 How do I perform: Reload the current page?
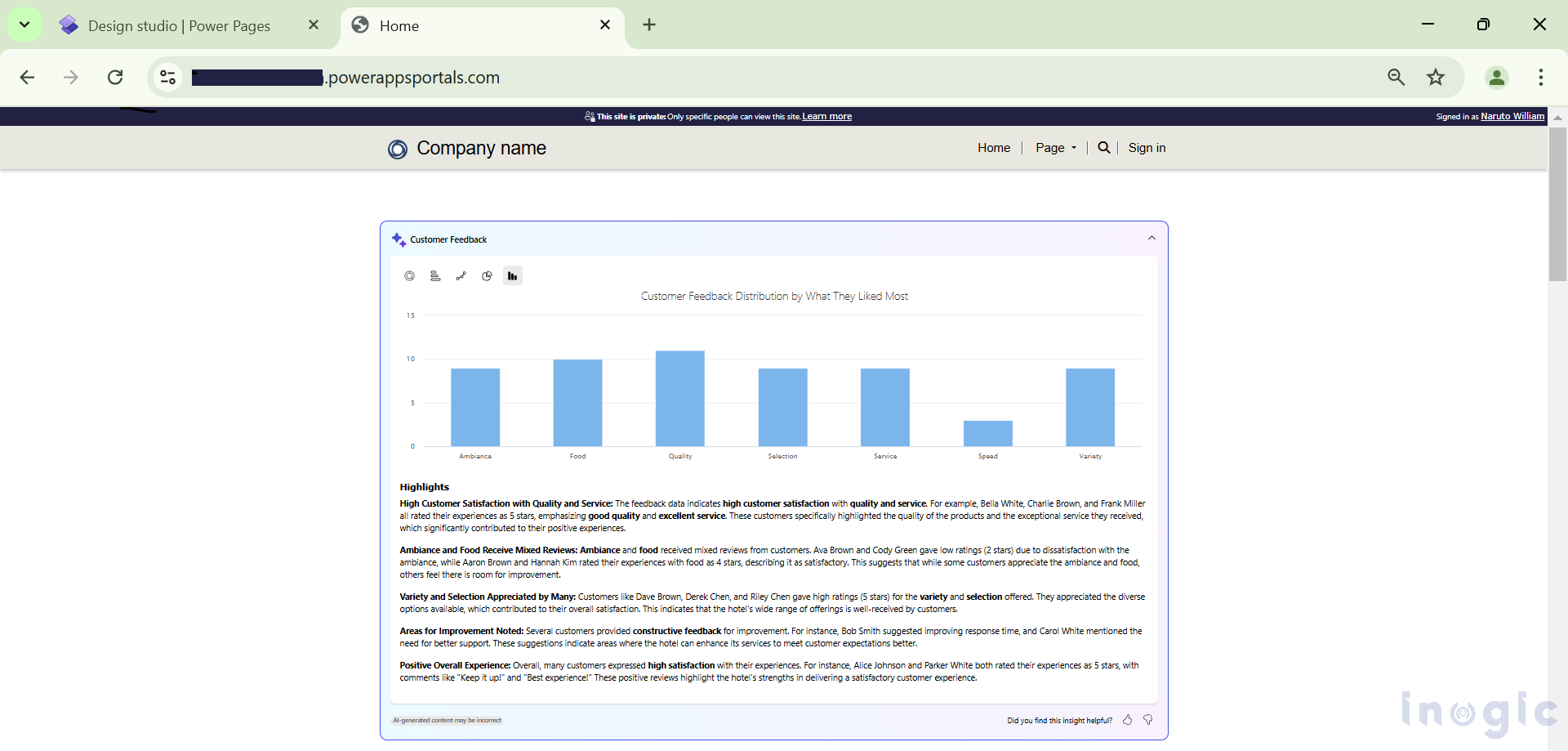click(115, 77)
